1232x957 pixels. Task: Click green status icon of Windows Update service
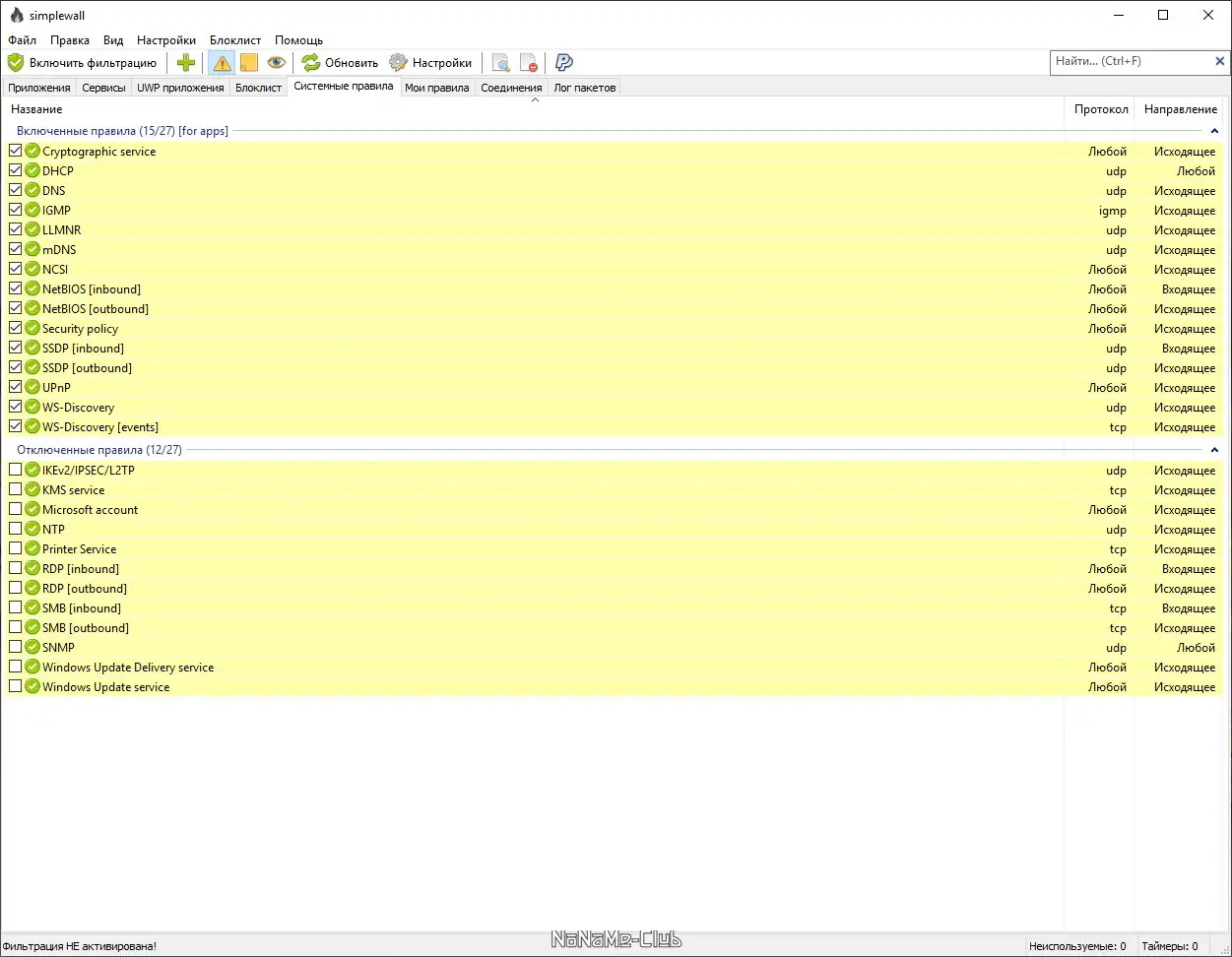pos(32,687)
